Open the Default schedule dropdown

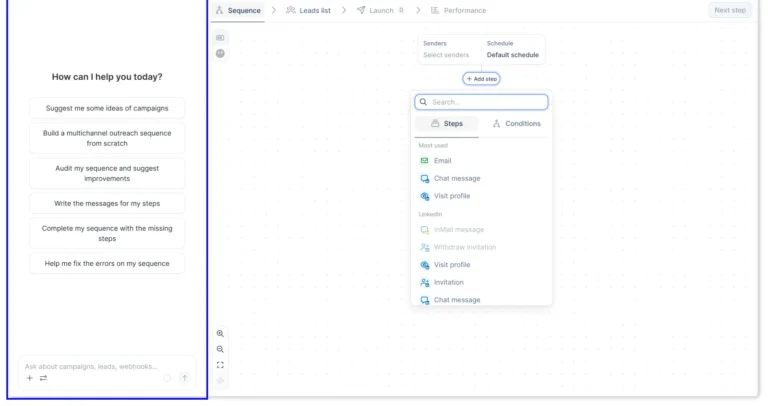512,55
